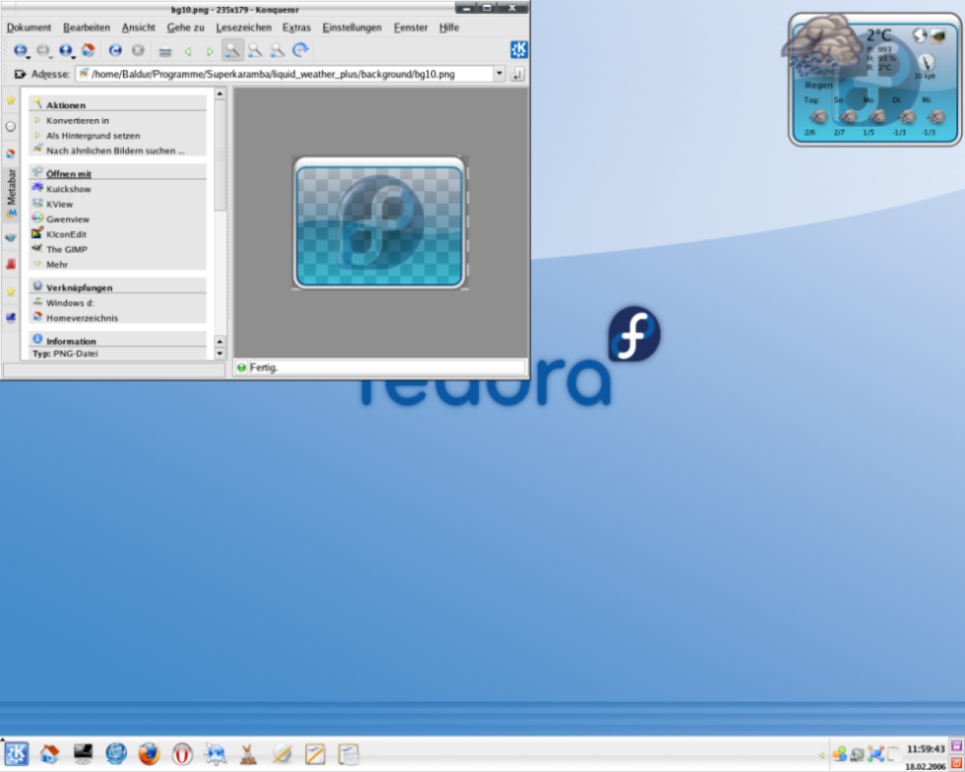Open the Up directory dropdown arrow

[74, 57]
